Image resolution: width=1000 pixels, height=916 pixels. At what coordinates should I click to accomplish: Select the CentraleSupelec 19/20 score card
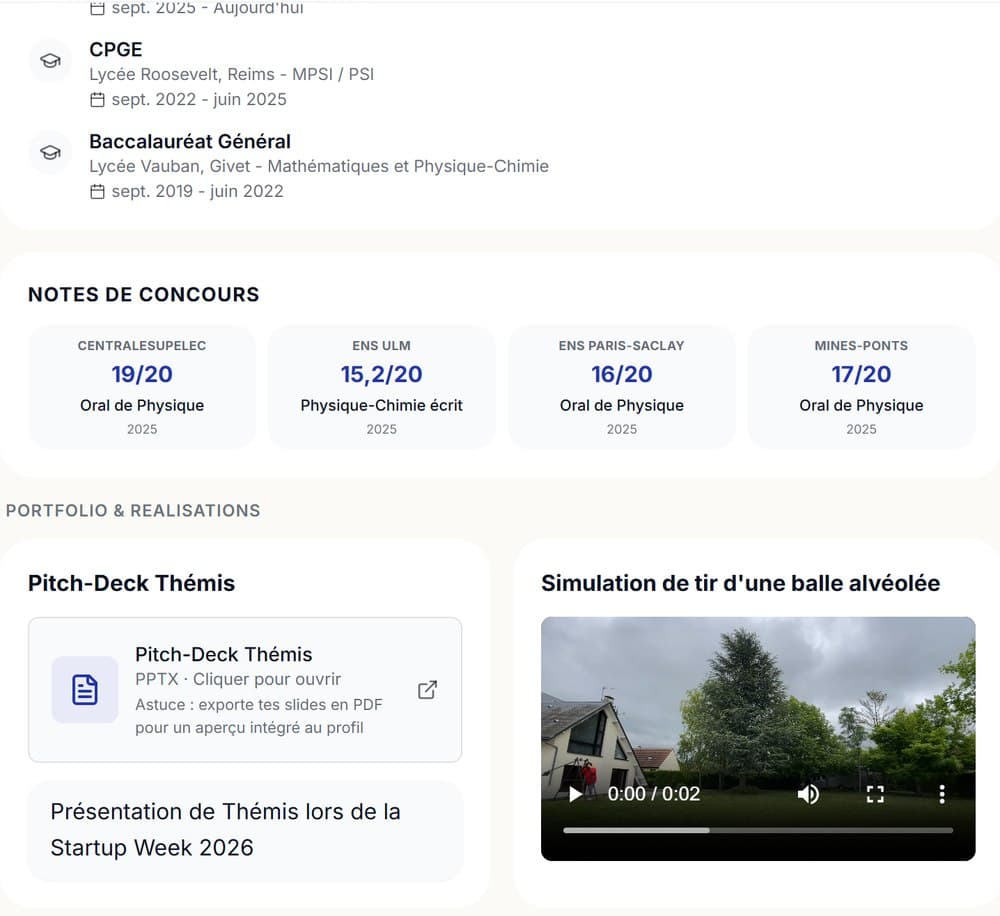(142, 387)
